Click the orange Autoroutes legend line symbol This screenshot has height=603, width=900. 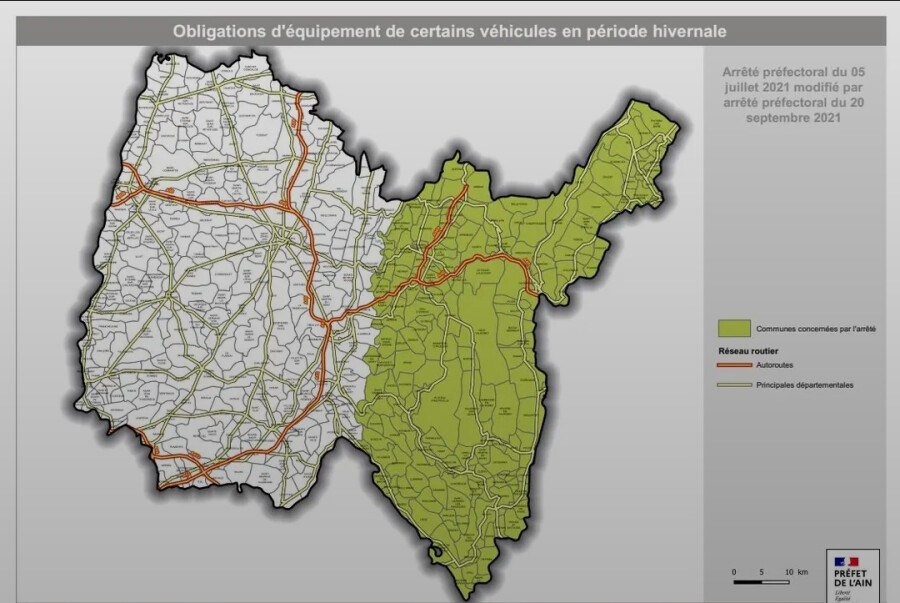click(735, 366)
